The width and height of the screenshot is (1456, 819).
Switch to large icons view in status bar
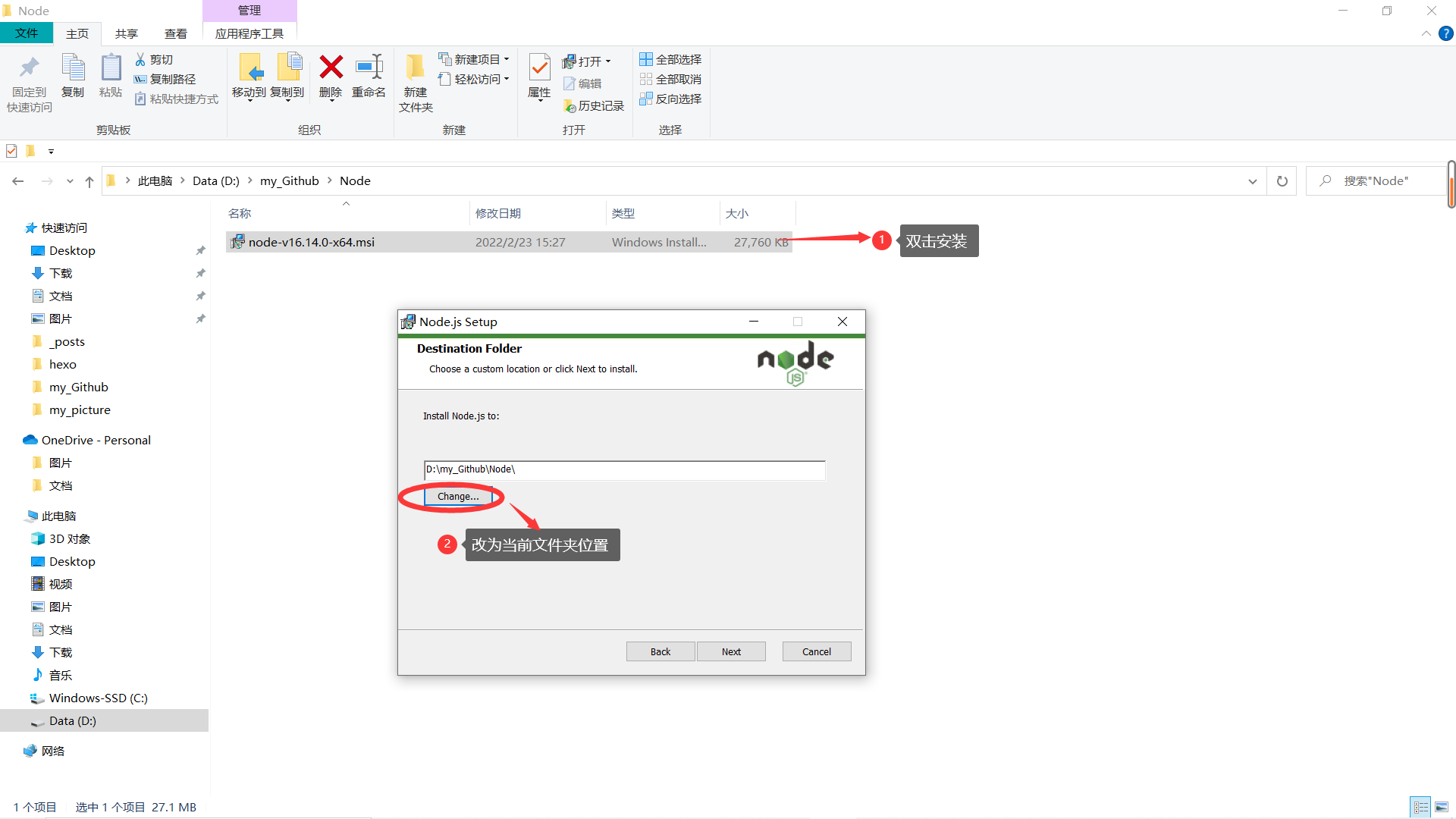1442,807
